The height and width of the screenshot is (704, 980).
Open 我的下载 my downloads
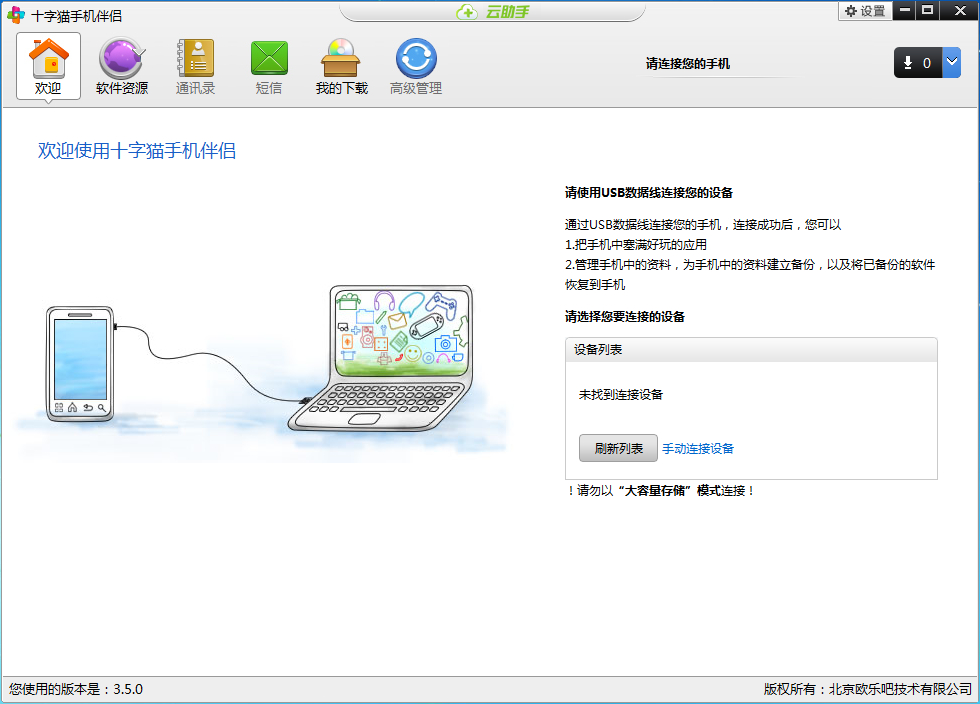point(341,66)
